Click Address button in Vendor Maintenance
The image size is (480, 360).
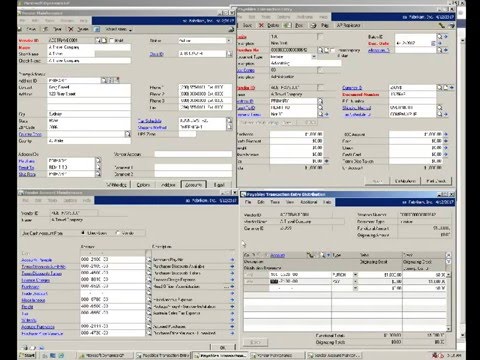168,184
